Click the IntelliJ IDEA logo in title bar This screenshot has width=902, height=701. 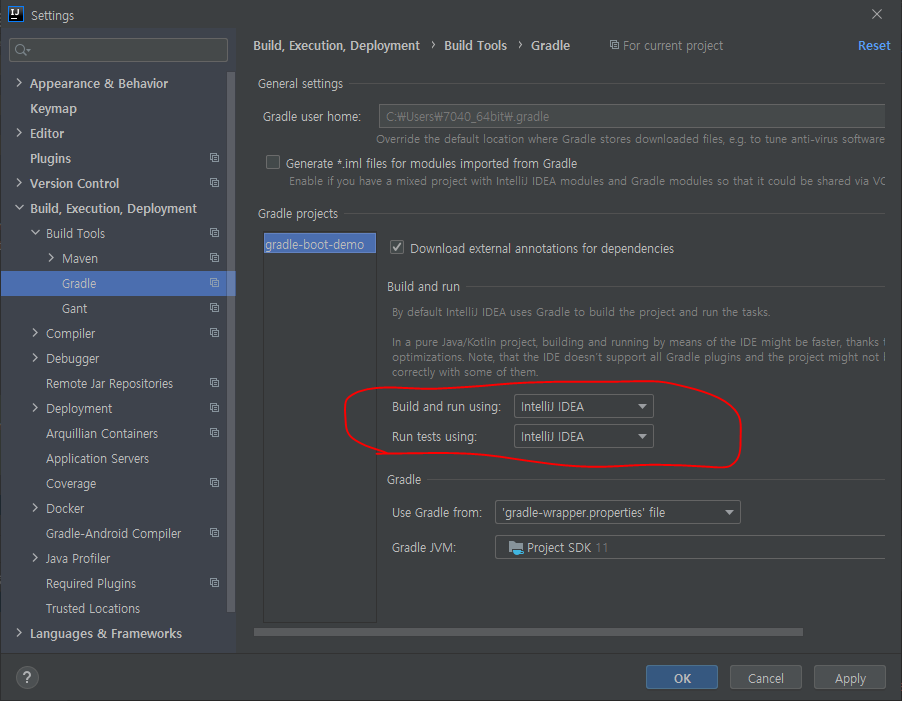(x=16, y=14)
